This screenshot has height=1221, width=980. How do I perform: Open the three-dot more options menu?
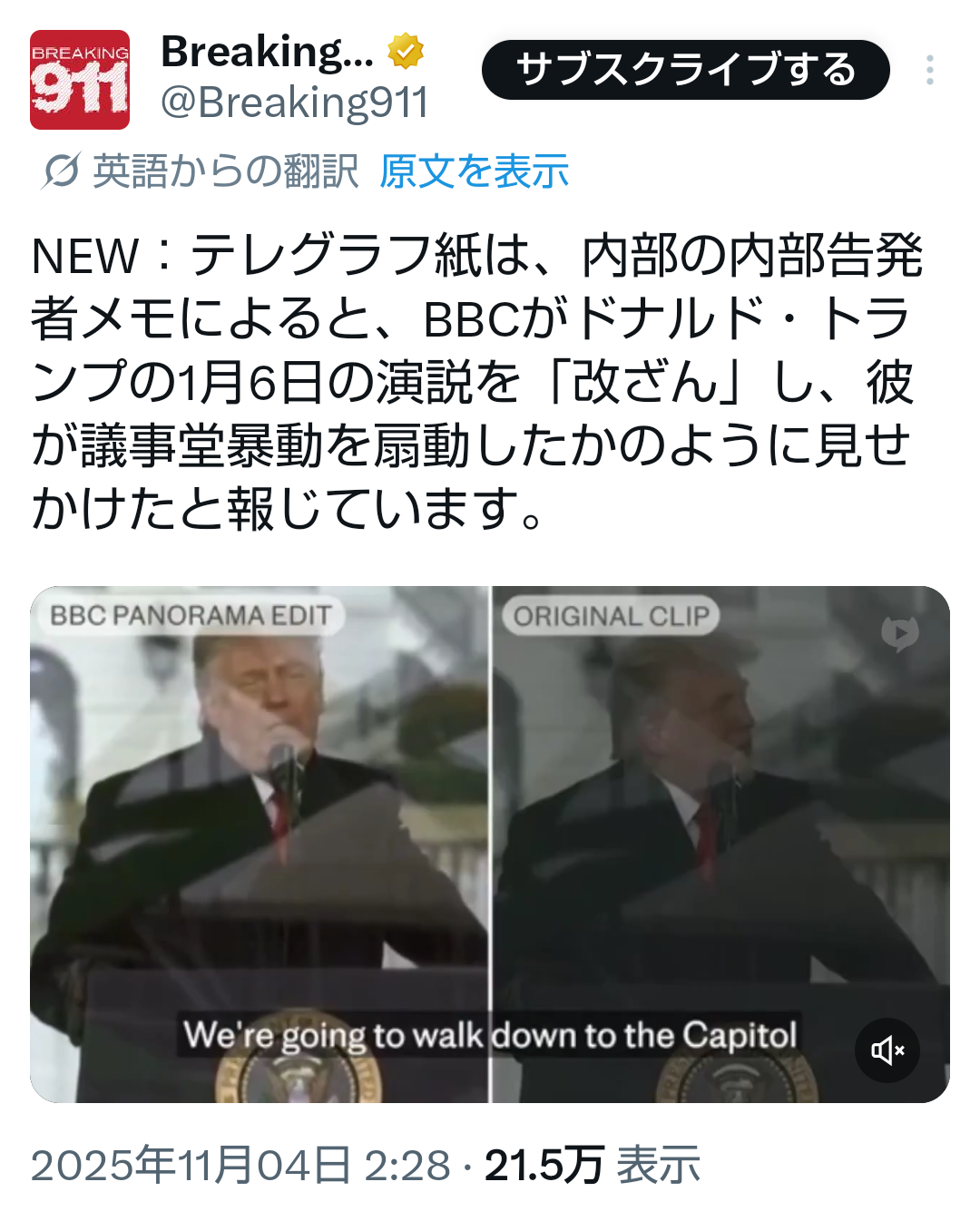pyautogui.click(x=930, y=70)
